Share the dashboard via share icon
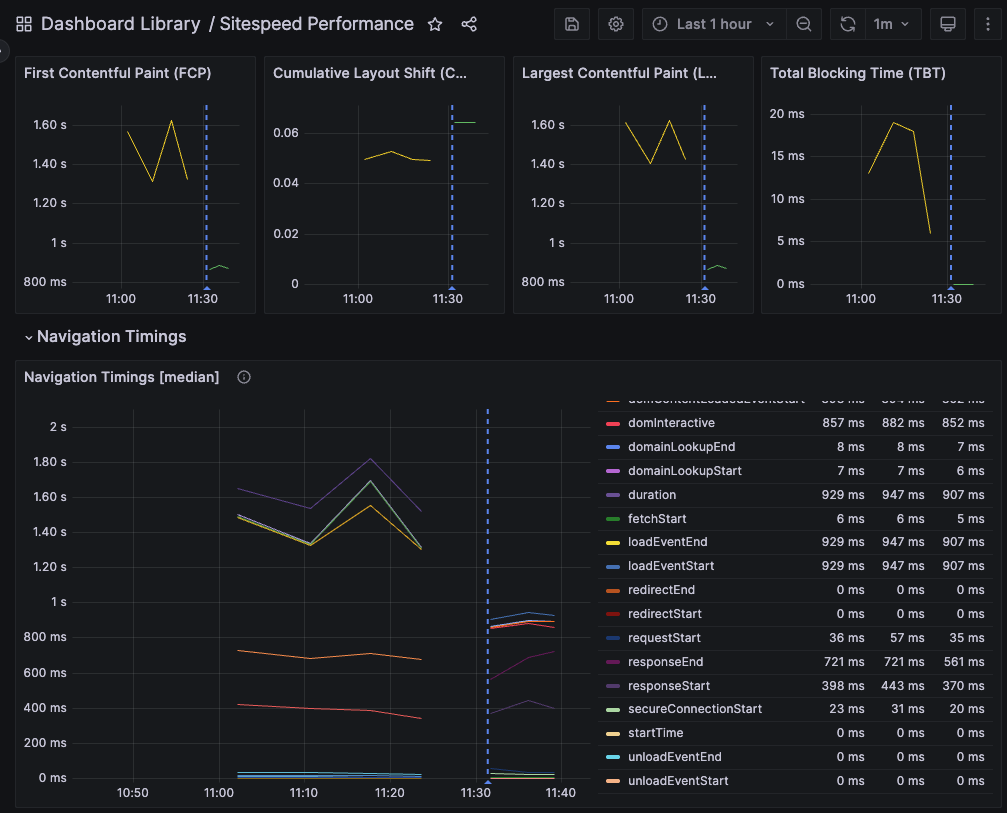The image size is (1007, 813). (x=469, y=24)
